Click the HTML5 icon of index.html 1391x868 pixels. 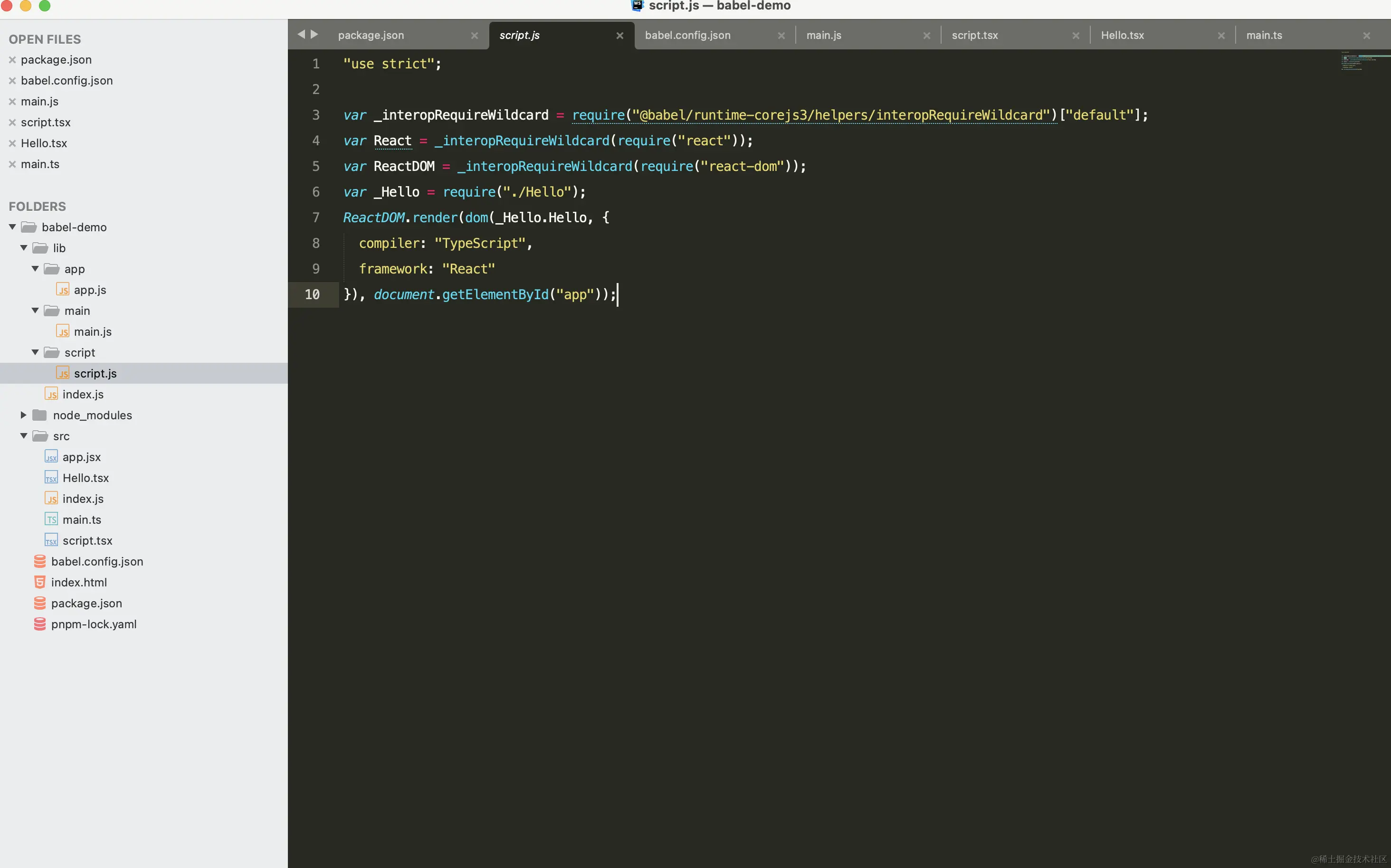(39, 582)
